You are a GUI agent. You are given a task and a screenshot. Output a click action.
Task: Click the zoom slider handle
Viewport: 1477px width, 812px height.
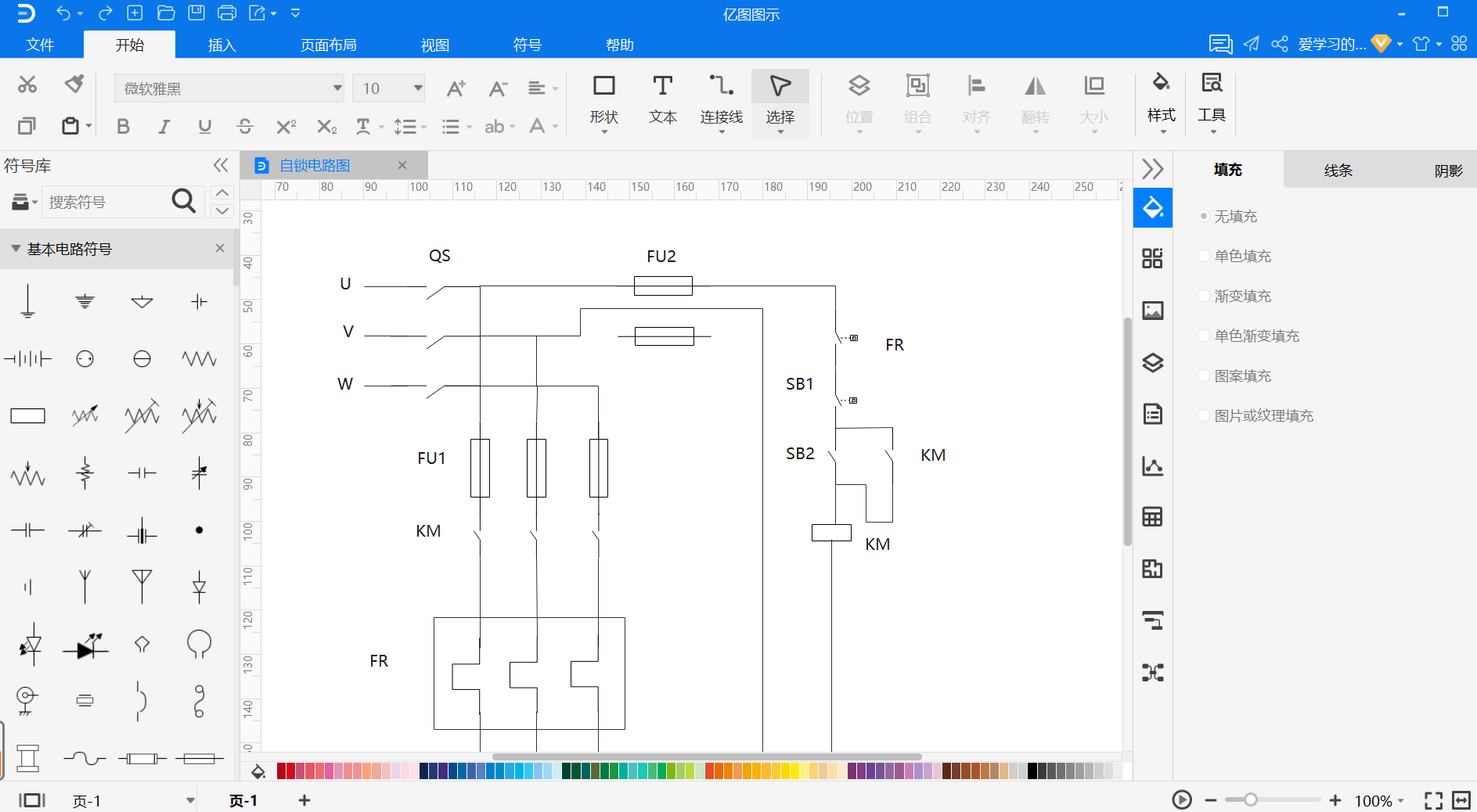pos(1251,799)
